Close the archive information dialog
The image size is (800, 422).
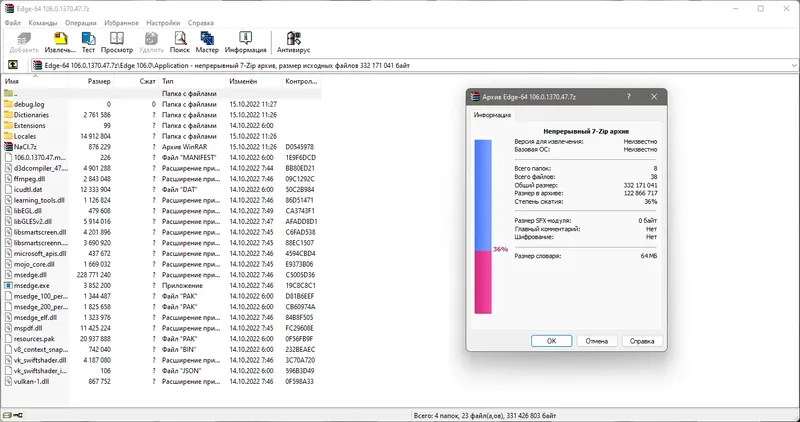click(x=654, y=96)
